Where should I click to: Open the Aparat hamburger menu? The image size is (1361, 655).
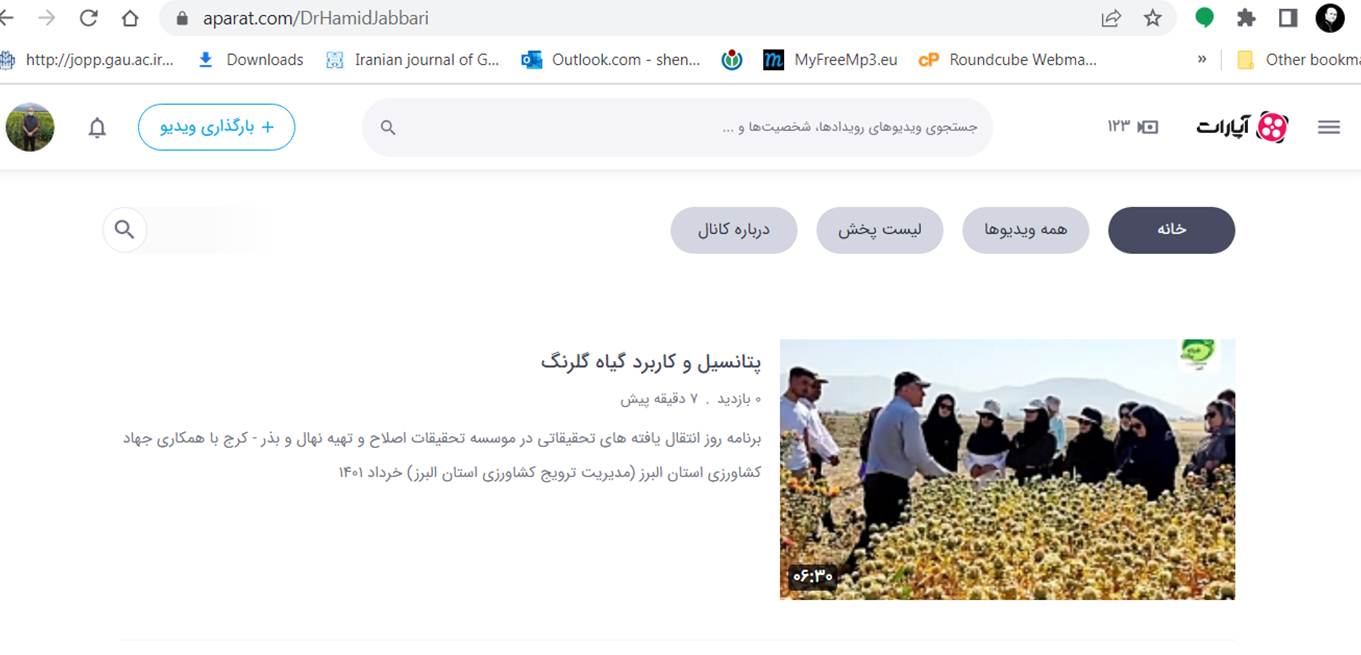(1328, 127)
